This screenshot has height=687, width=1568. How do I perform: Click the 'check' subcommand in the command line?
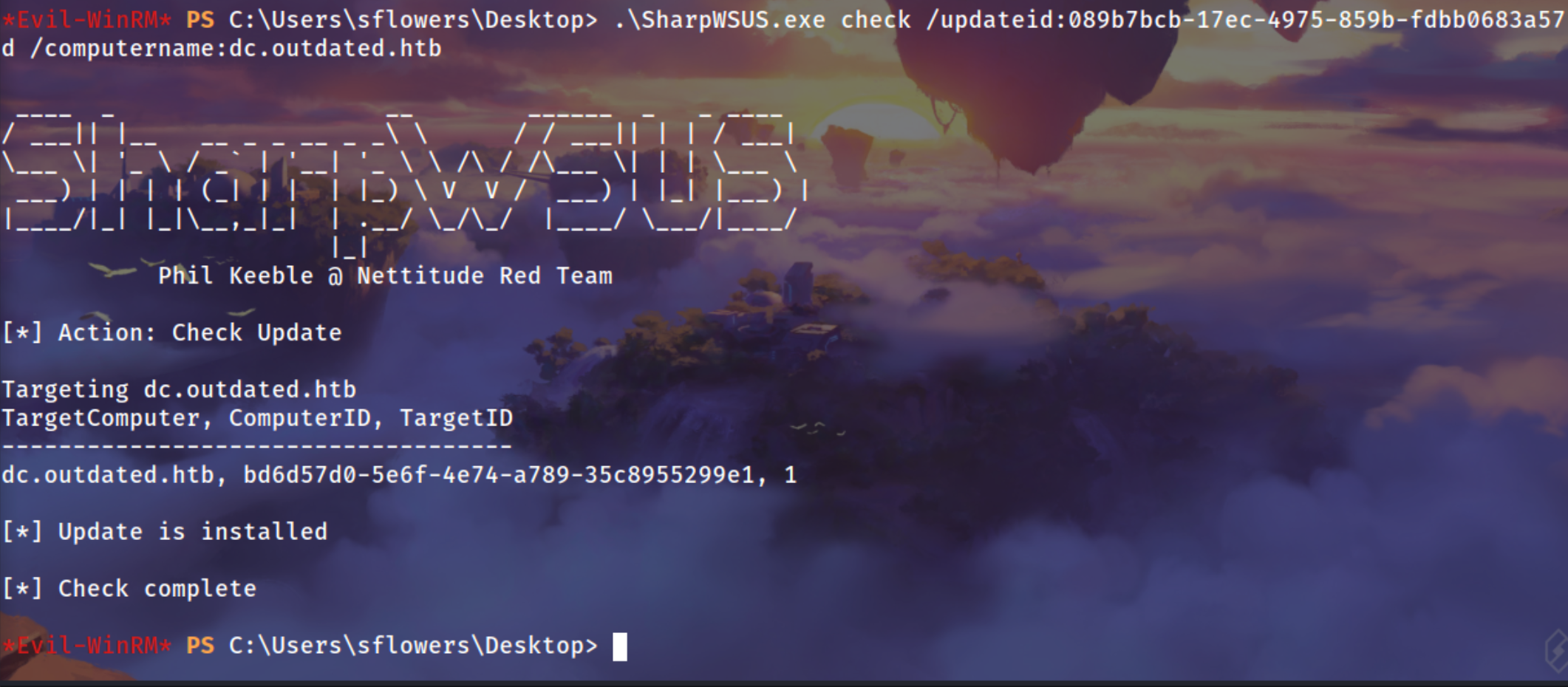tap(876, 20)
